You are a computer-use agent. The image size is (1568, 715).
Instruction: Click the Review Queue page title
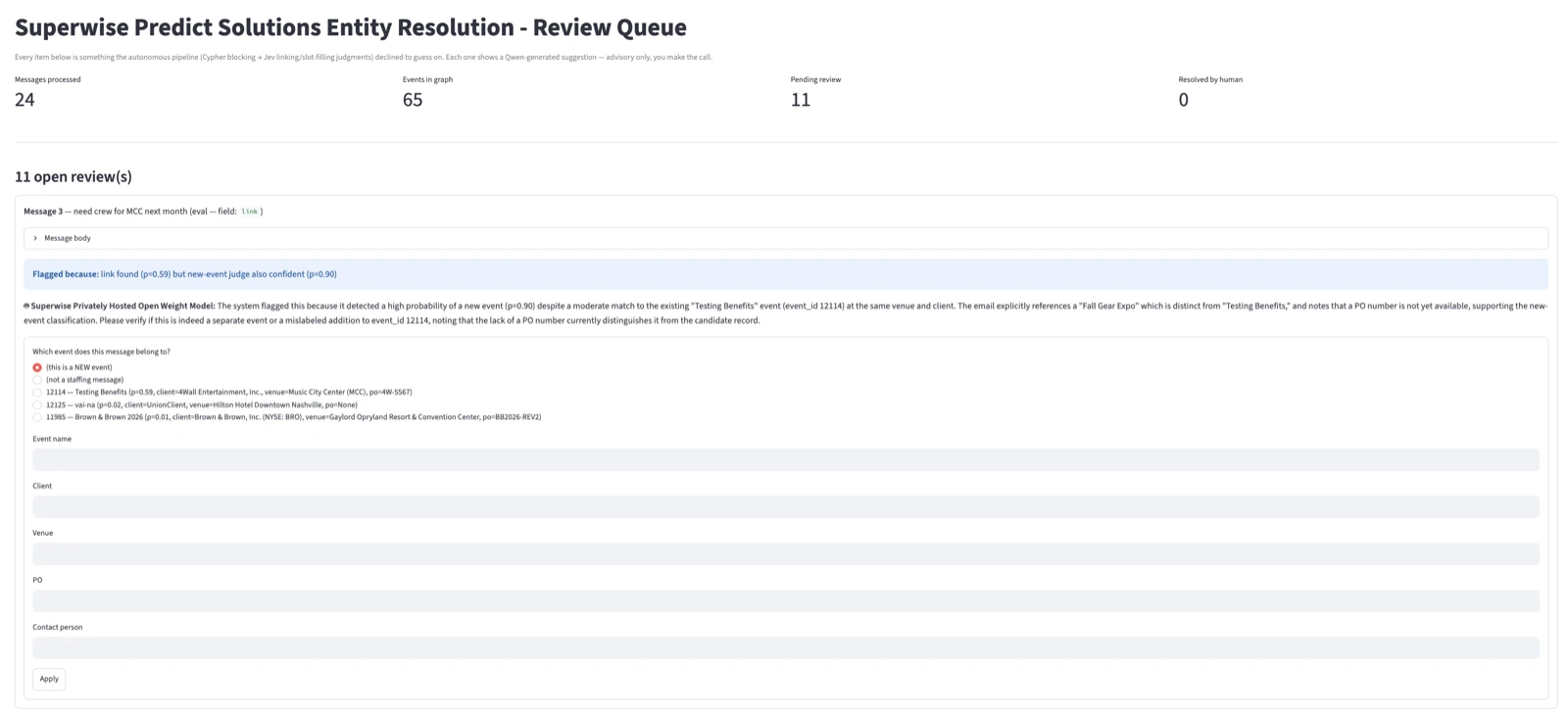(x=351, y=27)
